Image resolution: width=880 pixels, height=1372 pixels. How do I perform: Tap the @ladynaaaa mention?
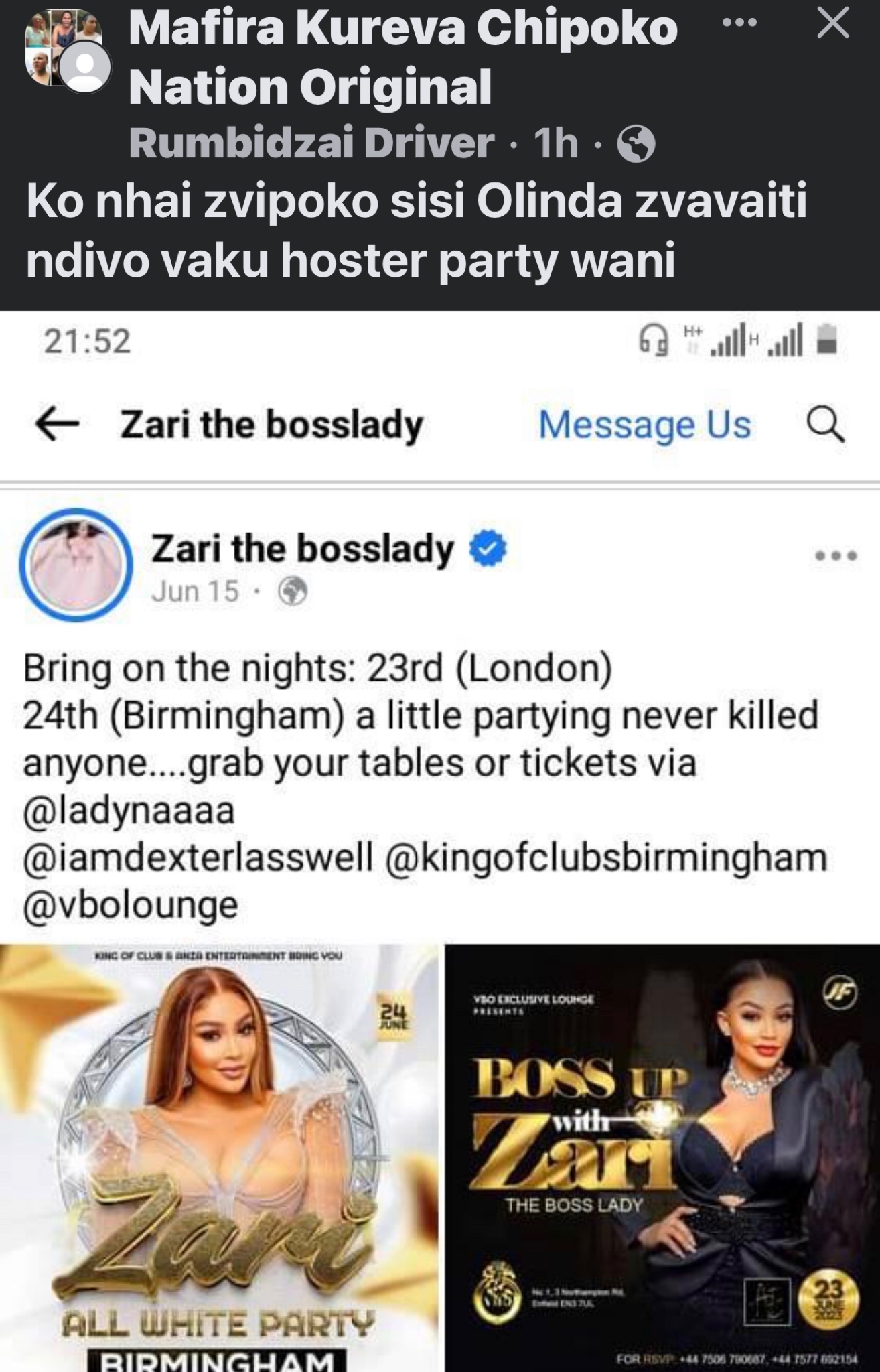point(129,811)
